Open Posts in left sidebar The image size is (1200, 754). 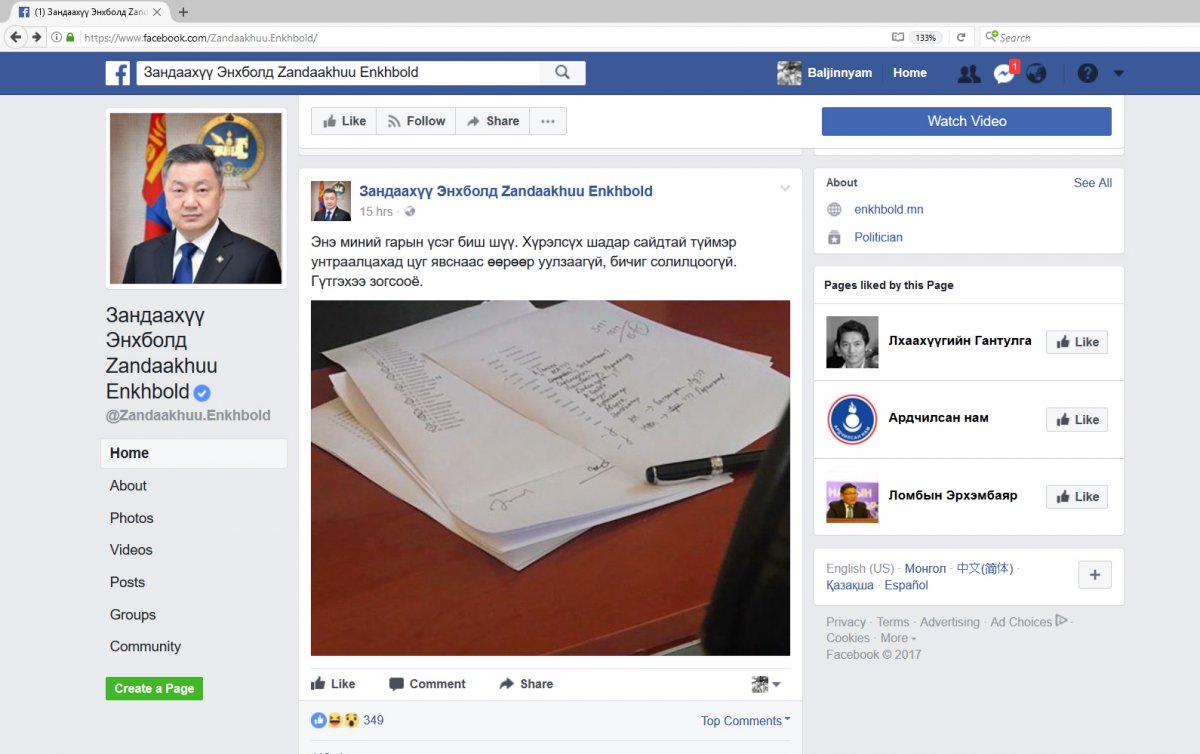click(x=127, y=582)
